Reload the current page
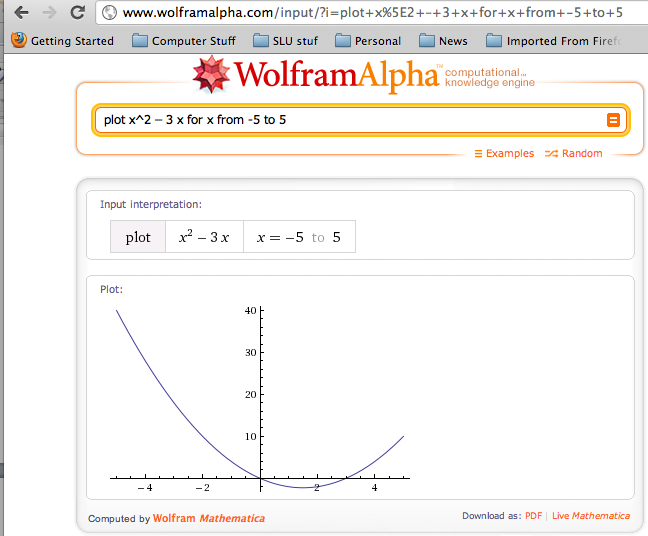Viewport: 648px width, 536px height. [x=78, y=13]
